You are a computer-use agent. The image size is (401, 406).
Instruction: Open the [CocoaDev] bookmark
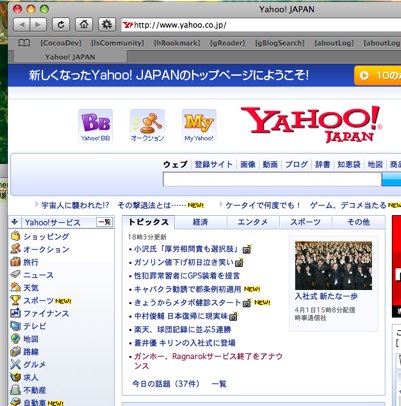[61, 43]
